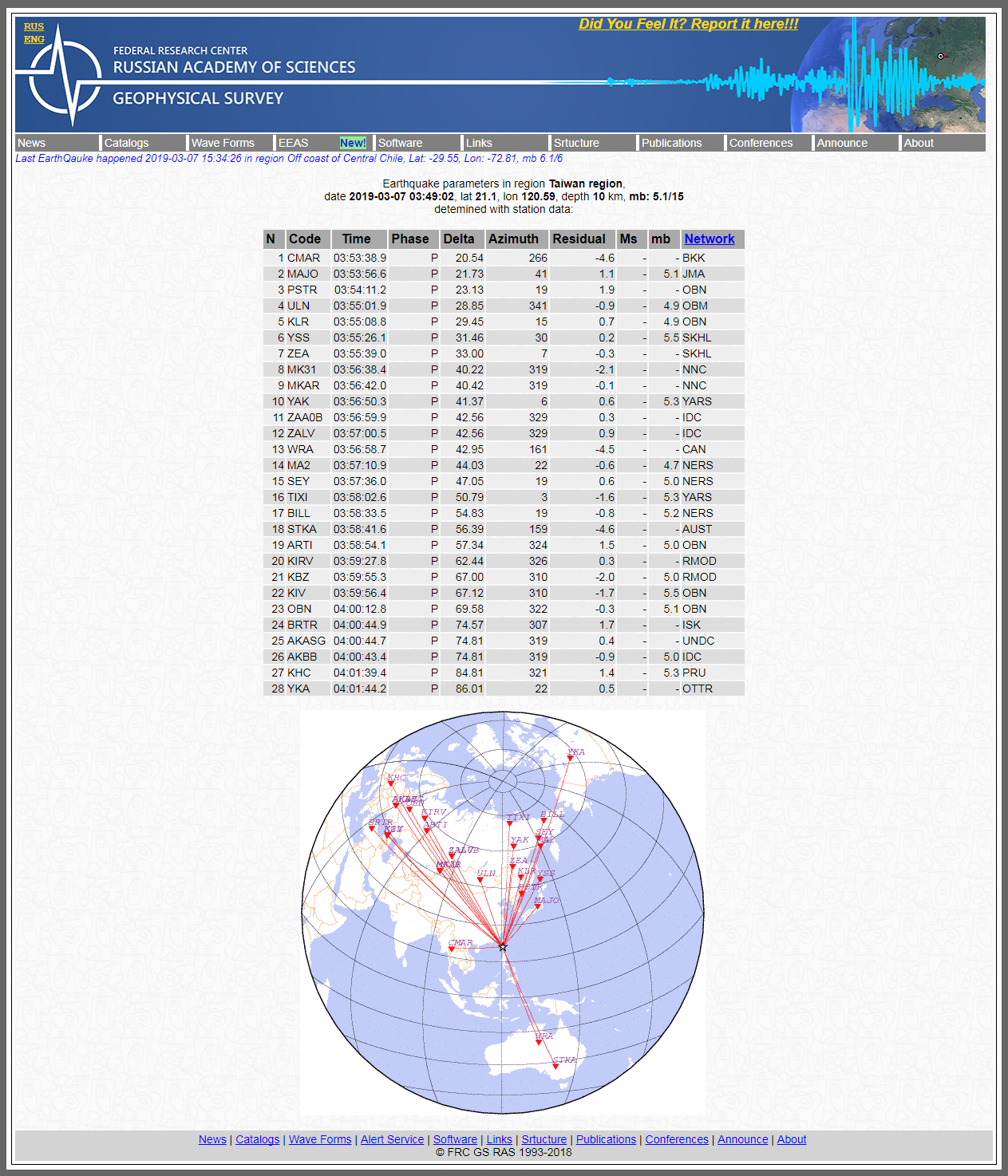
Task: Open footer Publications link
Action: 606,1139
